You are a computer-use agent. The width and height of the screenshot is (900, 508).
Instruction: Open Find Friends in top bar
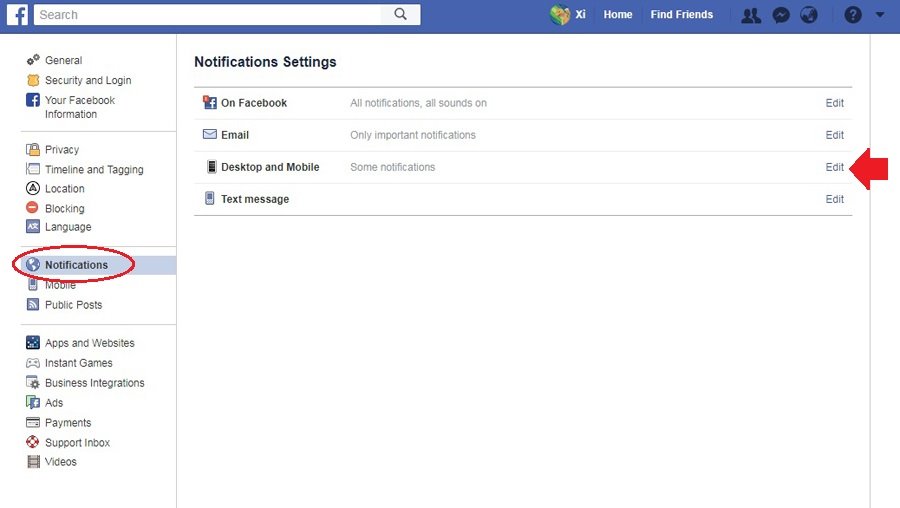click(681, 15)
